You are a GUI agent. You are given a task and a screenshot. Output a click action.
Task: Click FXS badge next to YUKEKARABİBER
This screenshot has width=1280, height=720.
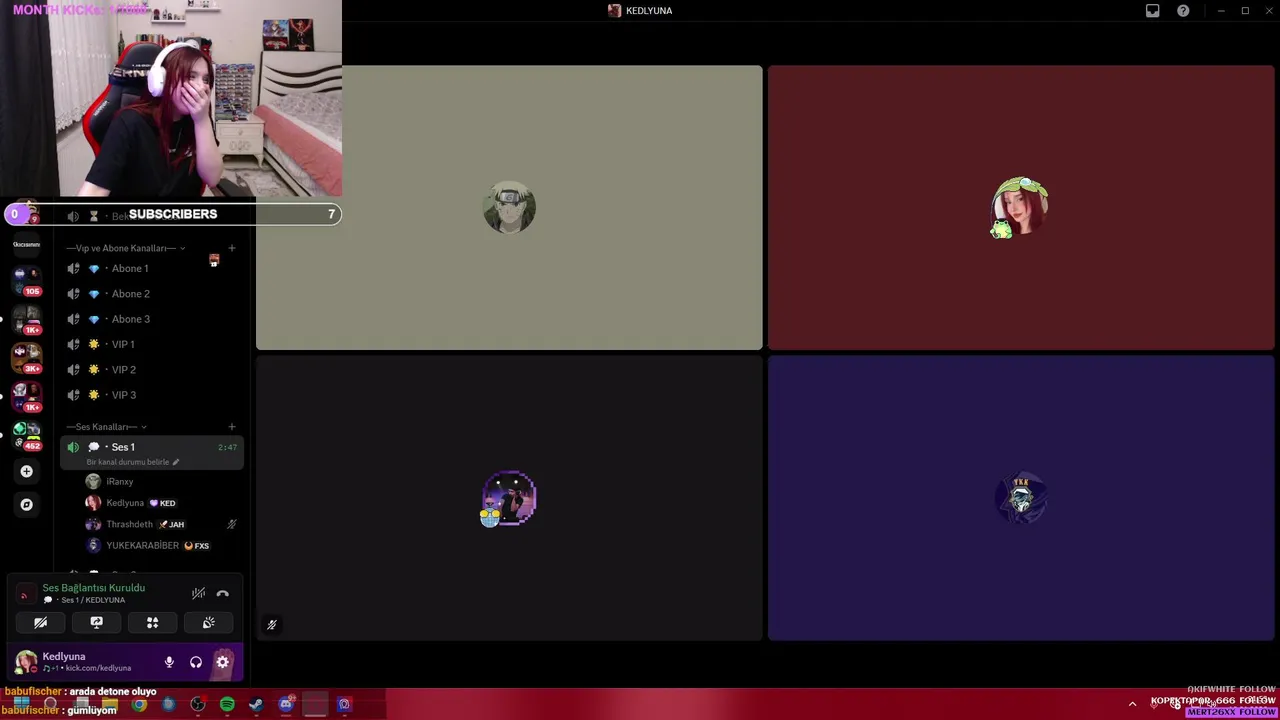[x=197, y=546]
